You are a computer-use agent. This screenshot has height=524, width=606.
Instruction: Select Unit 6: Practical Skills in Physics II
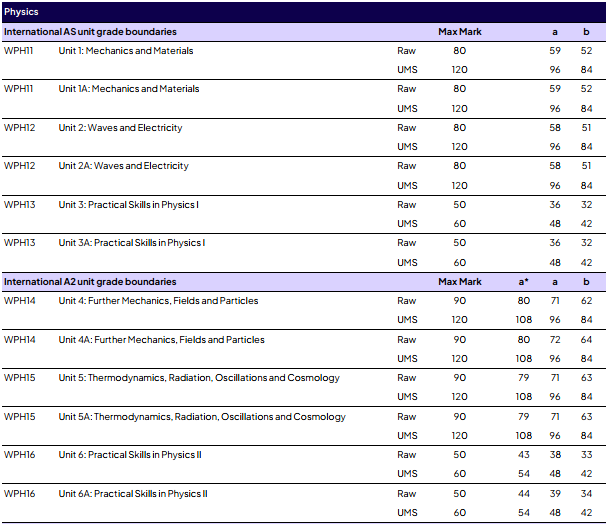pos(130,455)
